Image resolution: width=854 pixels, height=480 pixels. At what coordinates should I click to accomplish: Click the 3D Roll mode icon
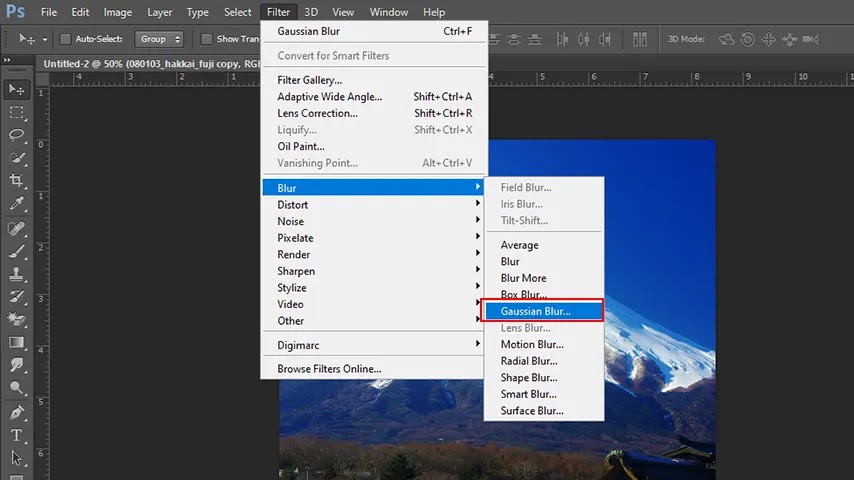747,39
